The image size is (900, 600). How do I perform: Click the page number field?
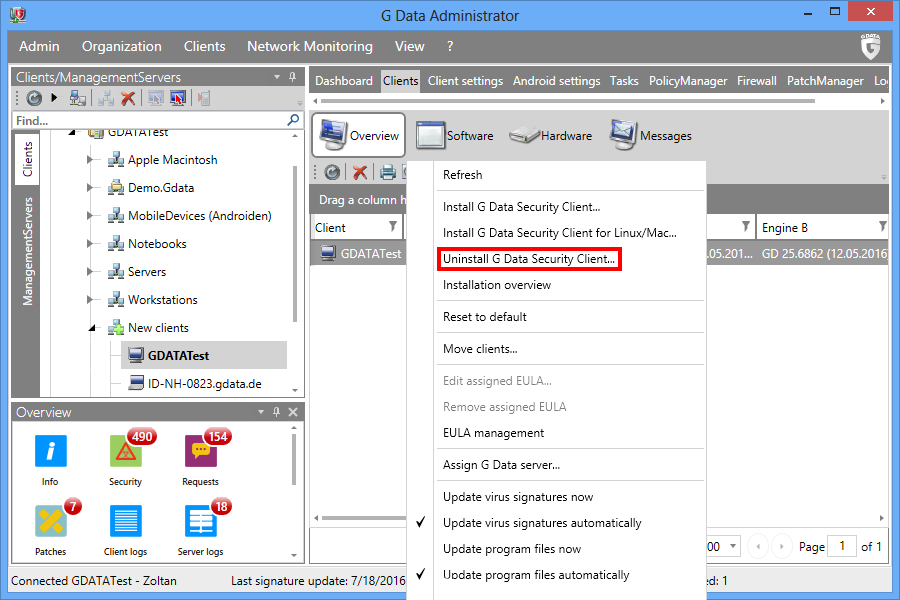point(842,546)
